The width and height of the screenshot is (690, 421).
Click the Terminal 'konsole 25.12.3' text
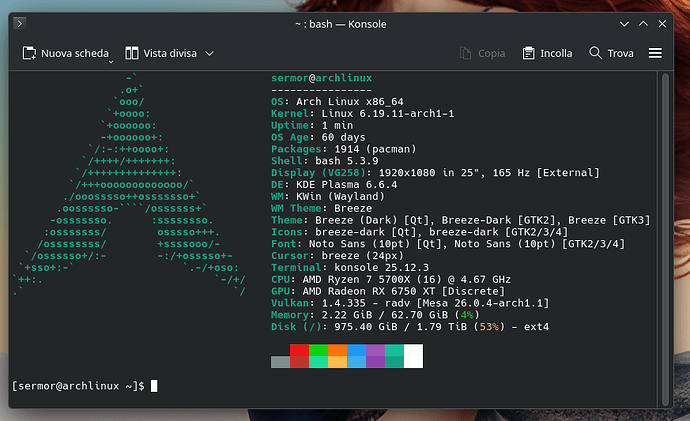(x=381, y=267)
